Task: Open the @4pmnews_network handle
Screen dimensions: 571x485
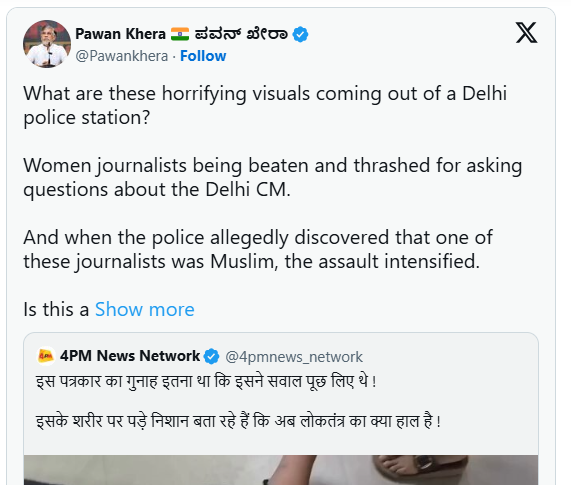Action: pos(294,356)
